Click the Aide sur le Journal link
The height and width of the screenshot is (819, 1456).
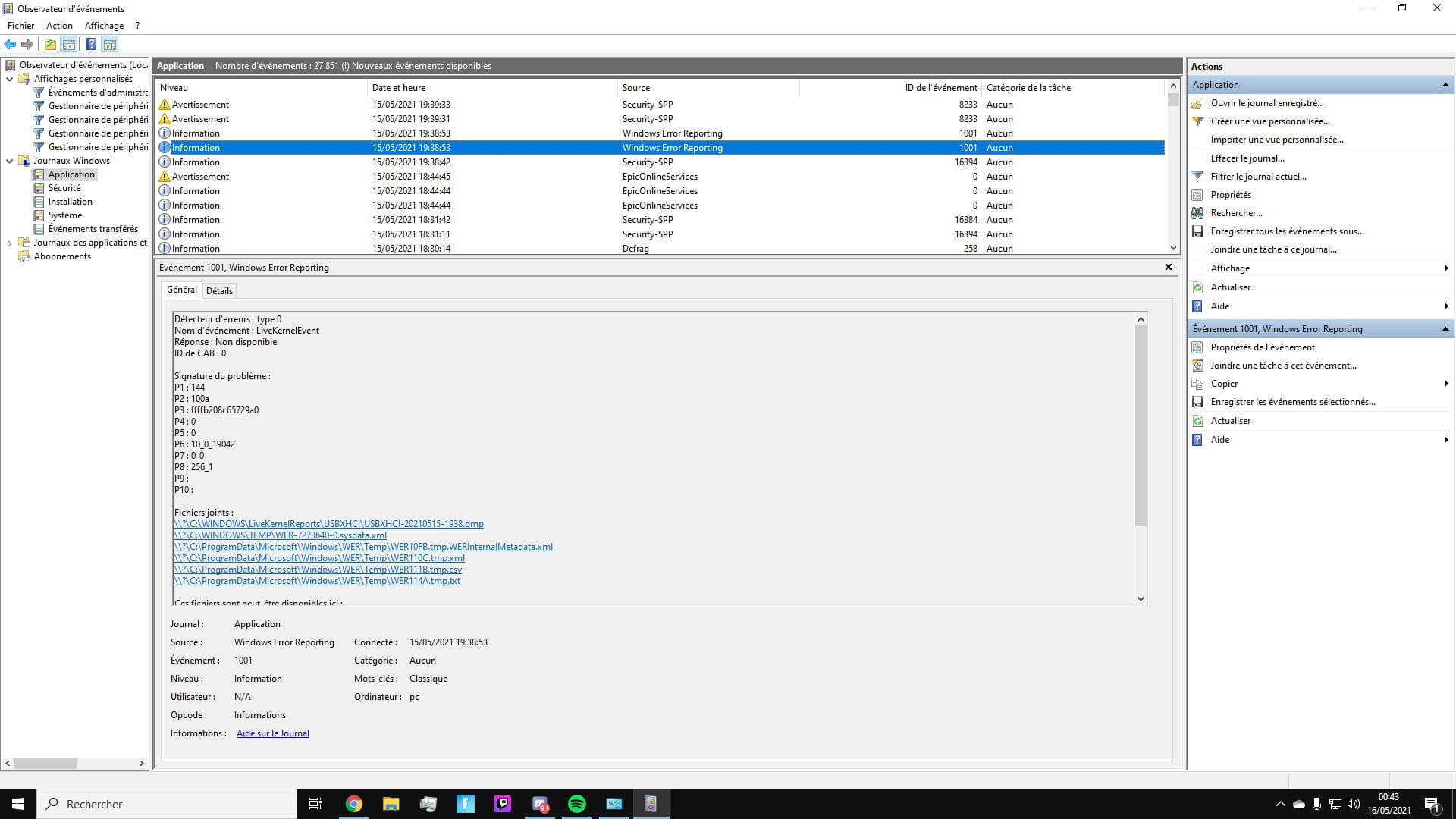click(x=272, y=733)
